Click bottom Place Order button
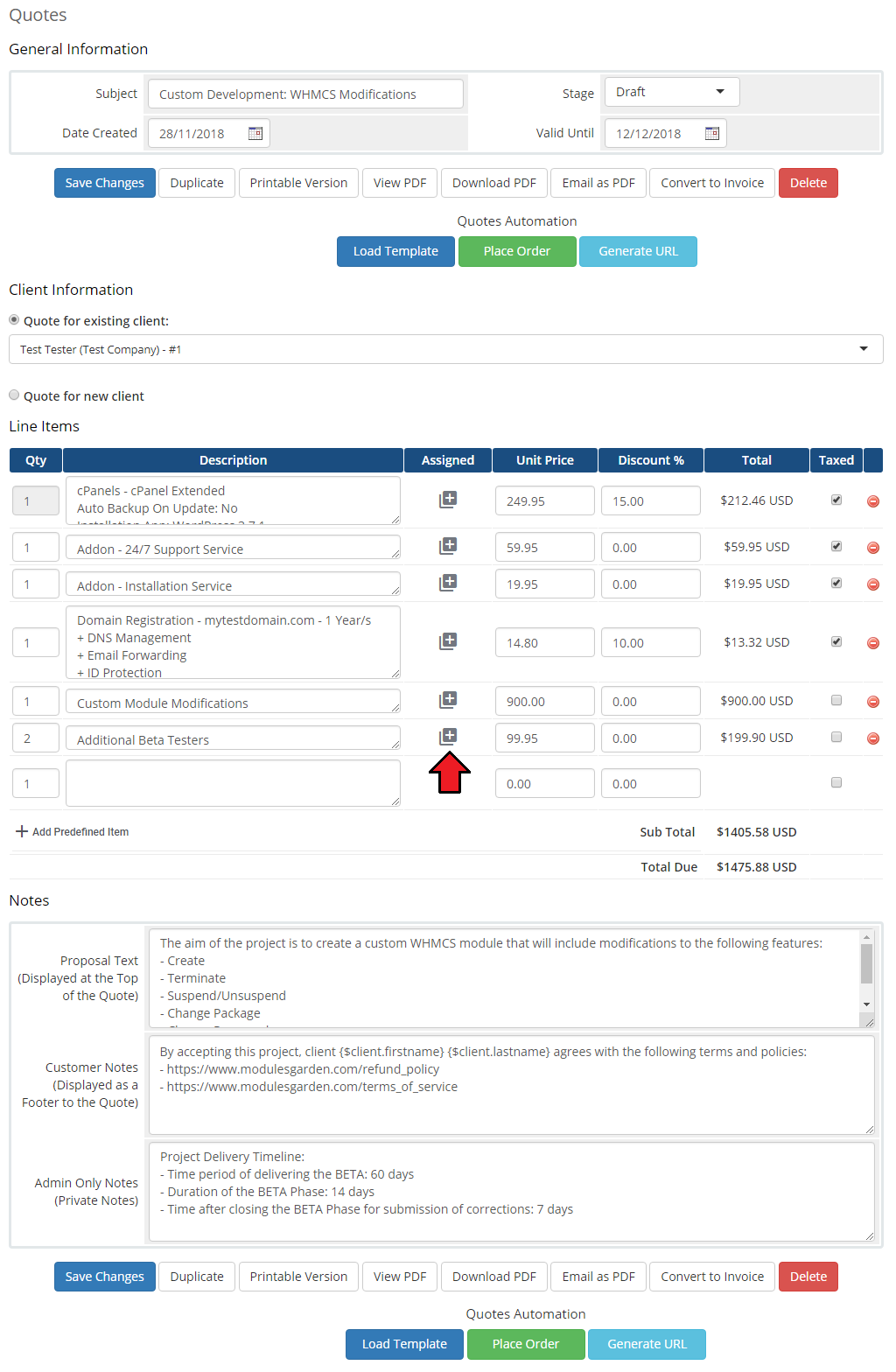 pos(526,1344)
